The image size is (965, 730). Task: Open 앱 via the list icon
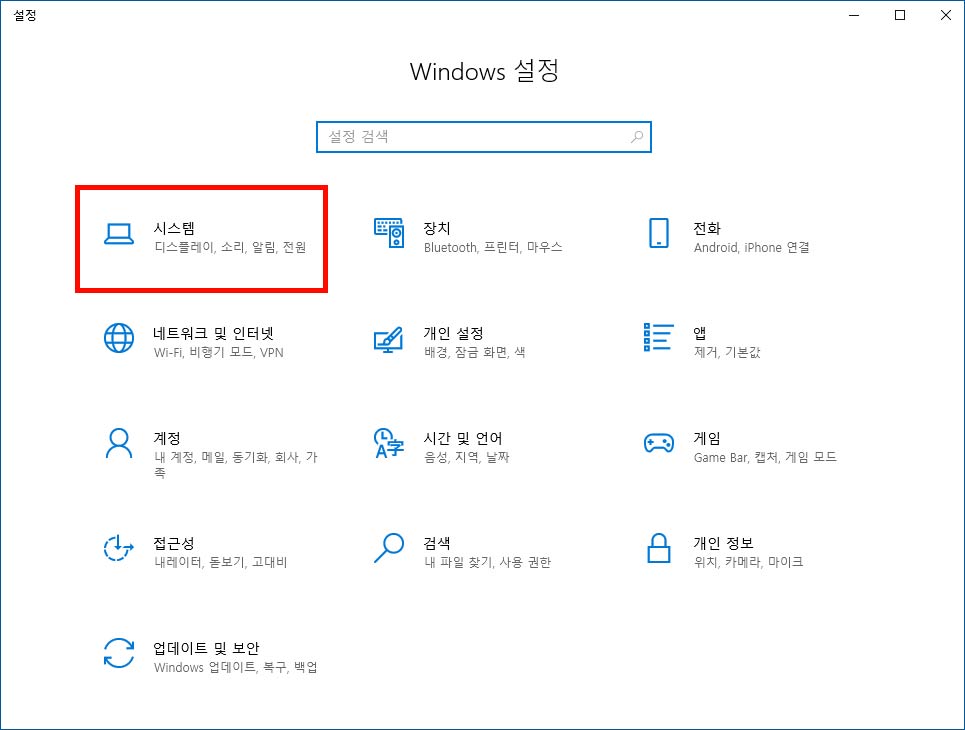(x=659, y=337)
